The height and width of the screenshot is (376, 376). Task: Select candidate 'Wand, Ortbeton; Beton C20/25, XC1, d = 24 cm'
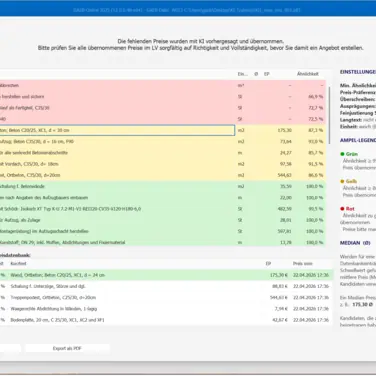pyautogui.click(x=166, y=275)
